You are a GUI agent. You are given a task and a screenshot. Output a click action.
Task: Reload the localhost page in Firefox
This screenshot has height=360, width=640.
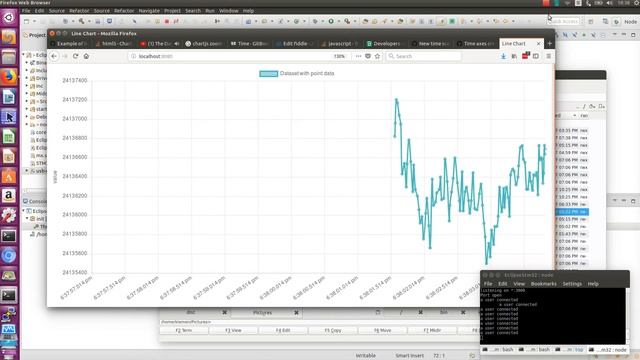click(x=76, y=56)
